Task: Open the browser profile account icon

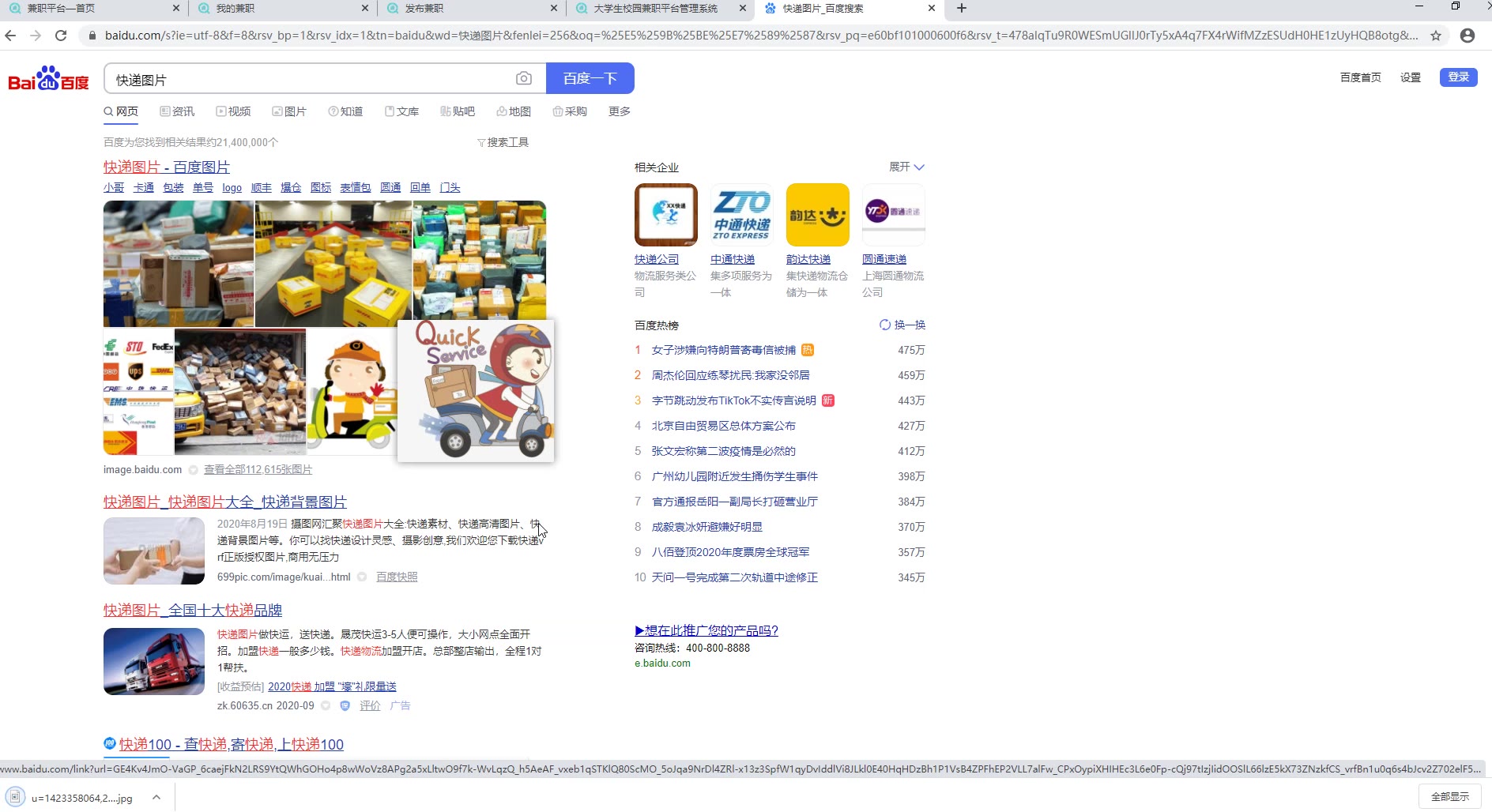Action: 1468,36
